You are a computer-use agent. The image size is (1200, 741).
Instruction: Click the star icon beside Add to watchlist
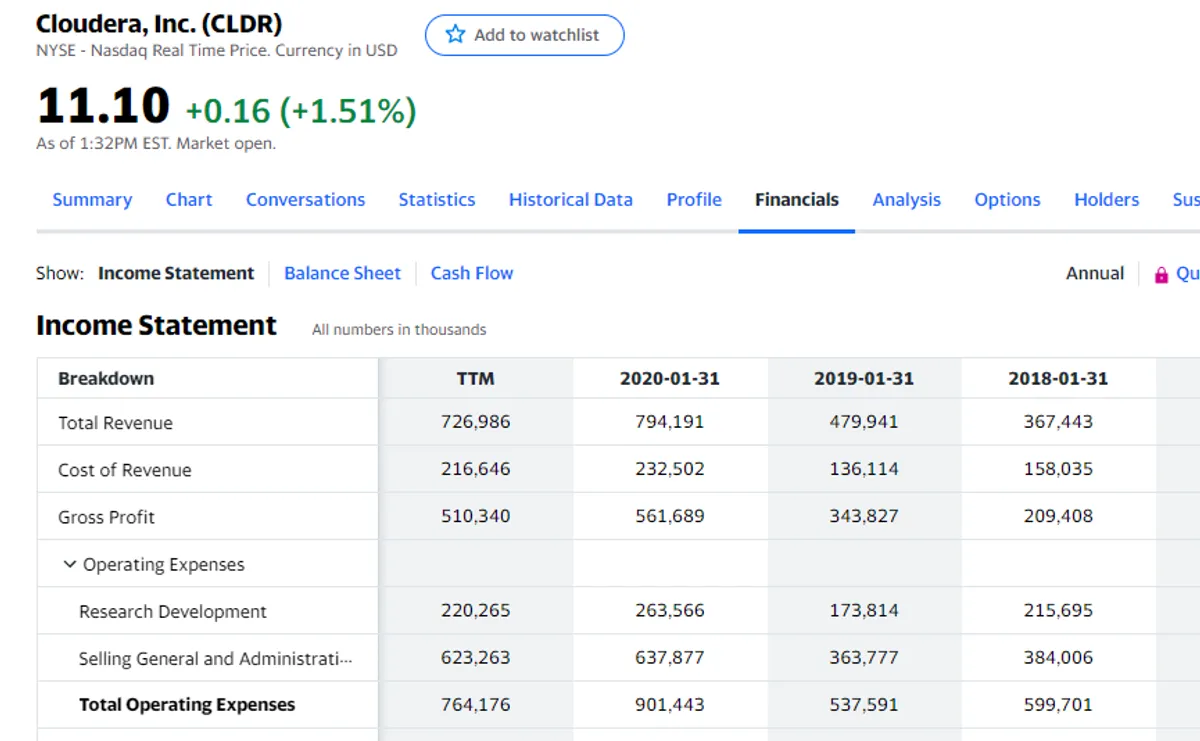pos(456,35)
